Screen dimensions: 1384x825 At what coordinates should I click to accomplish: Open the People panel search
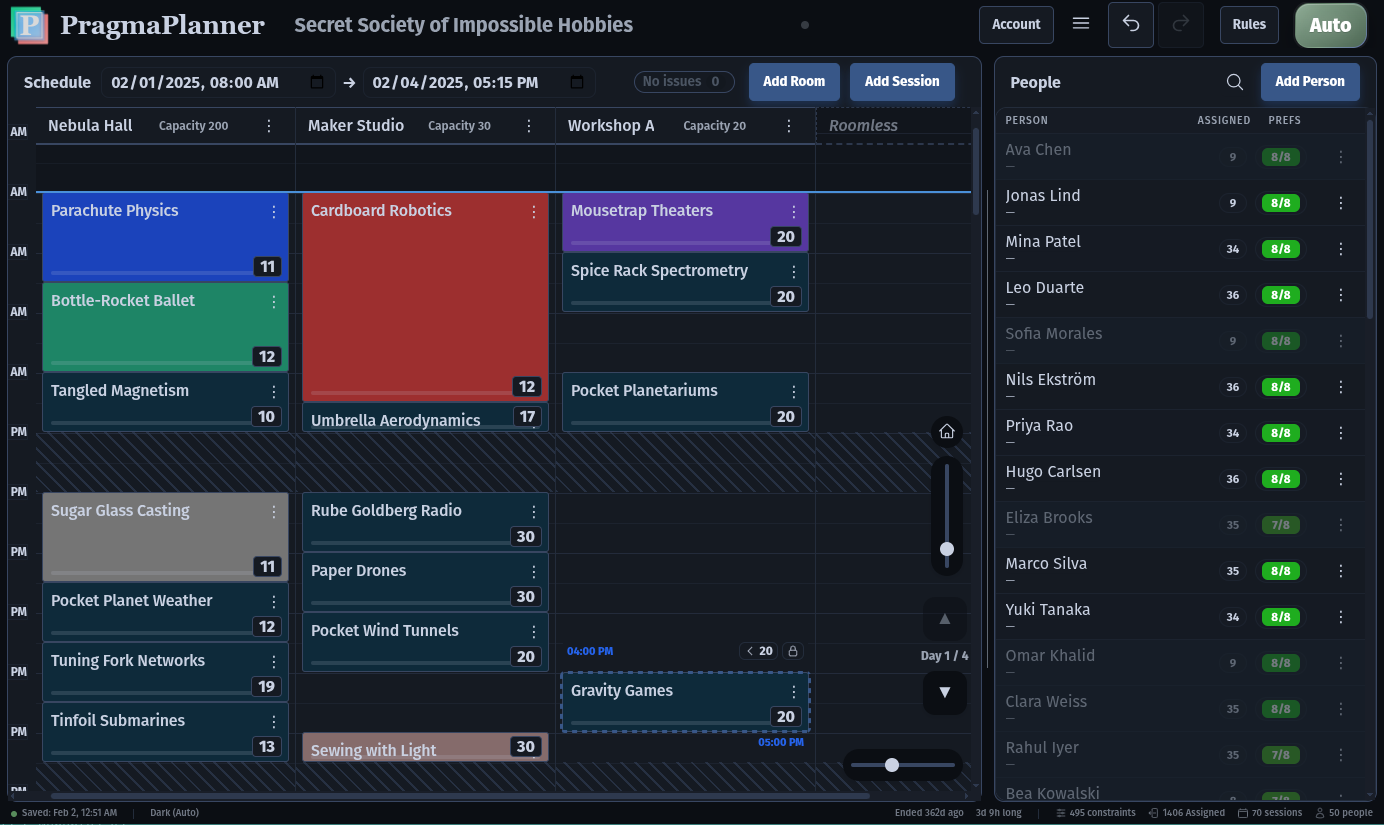point(1234,82)
